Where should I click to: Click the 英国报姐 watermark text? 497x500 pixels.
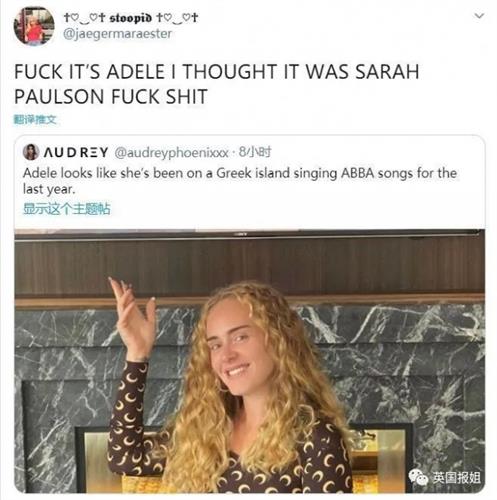point(456,477)
